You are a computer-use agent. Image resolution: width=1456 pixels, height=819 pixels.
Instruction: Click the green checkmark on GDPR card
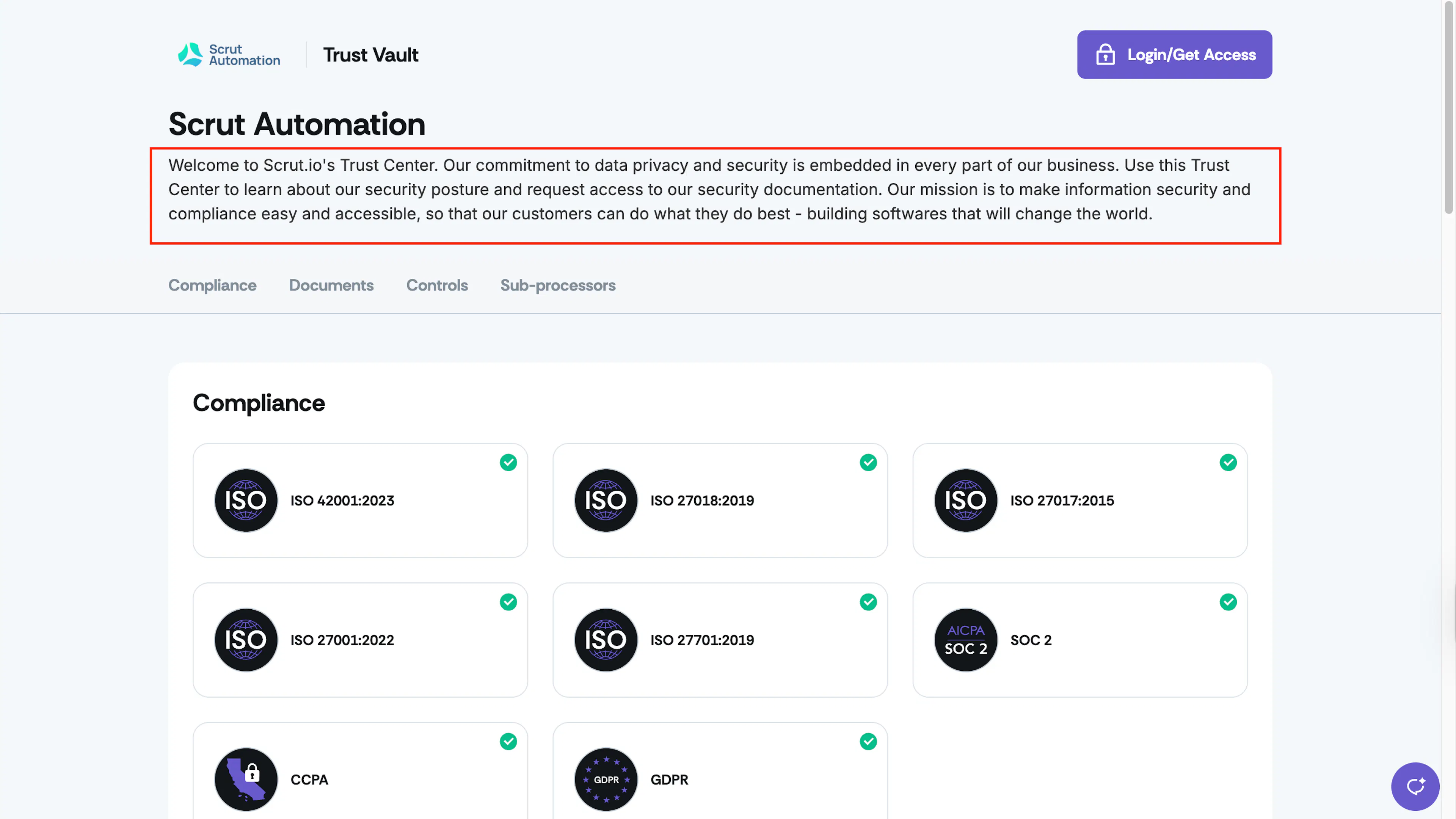(868, 742)
